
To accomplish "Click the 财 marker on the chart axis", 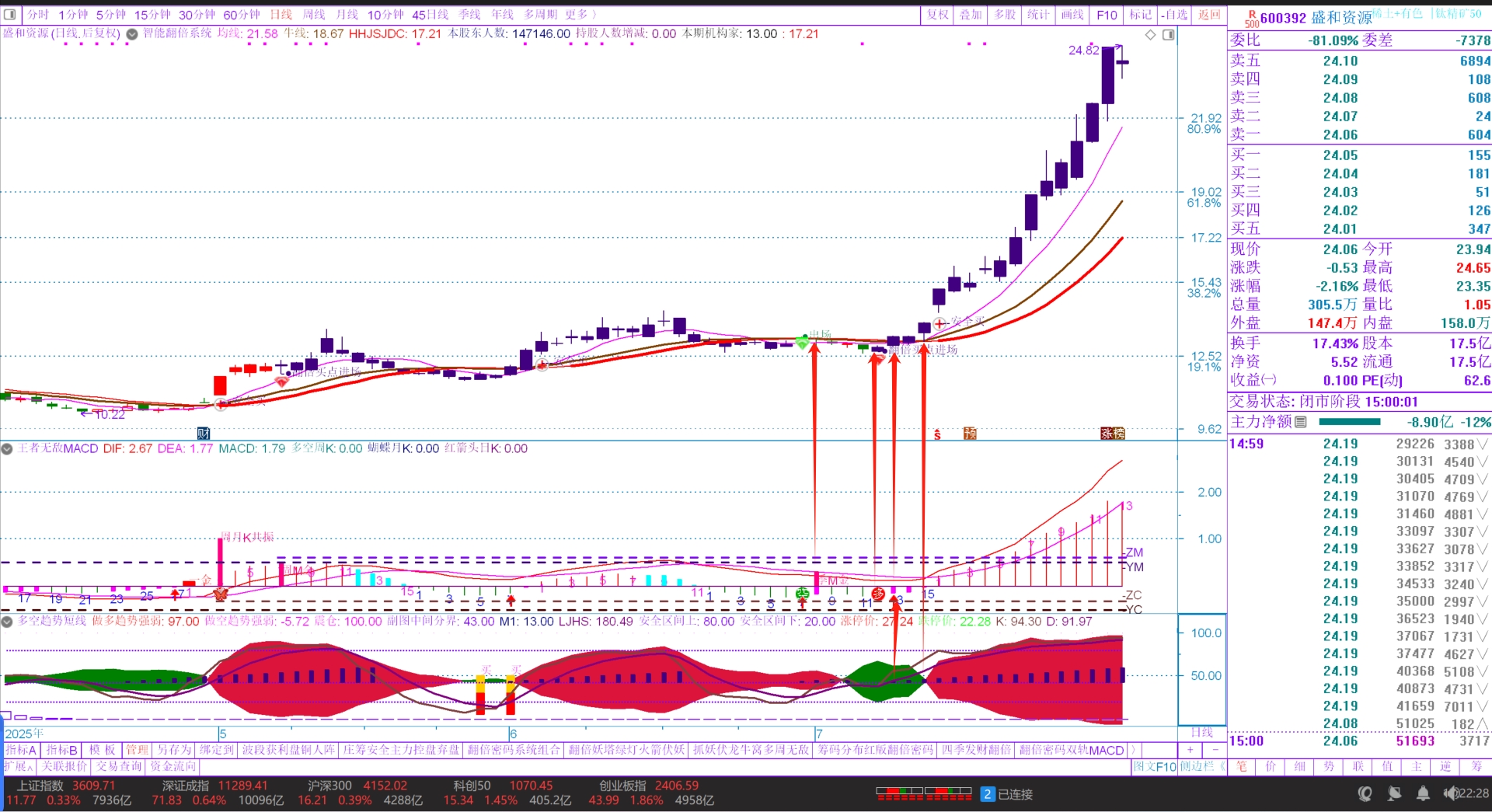I will [204, 434].
